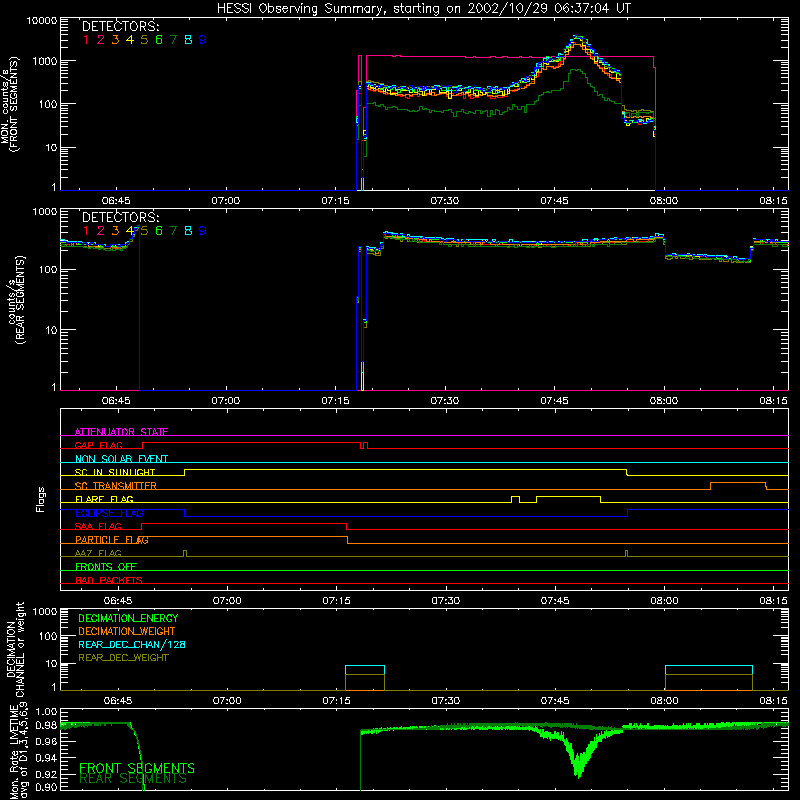The width and height of the screenshot is (800, 800).
Task: Click the 07:30 tick under the Flags plot
Action: click(x=445, y=601)
